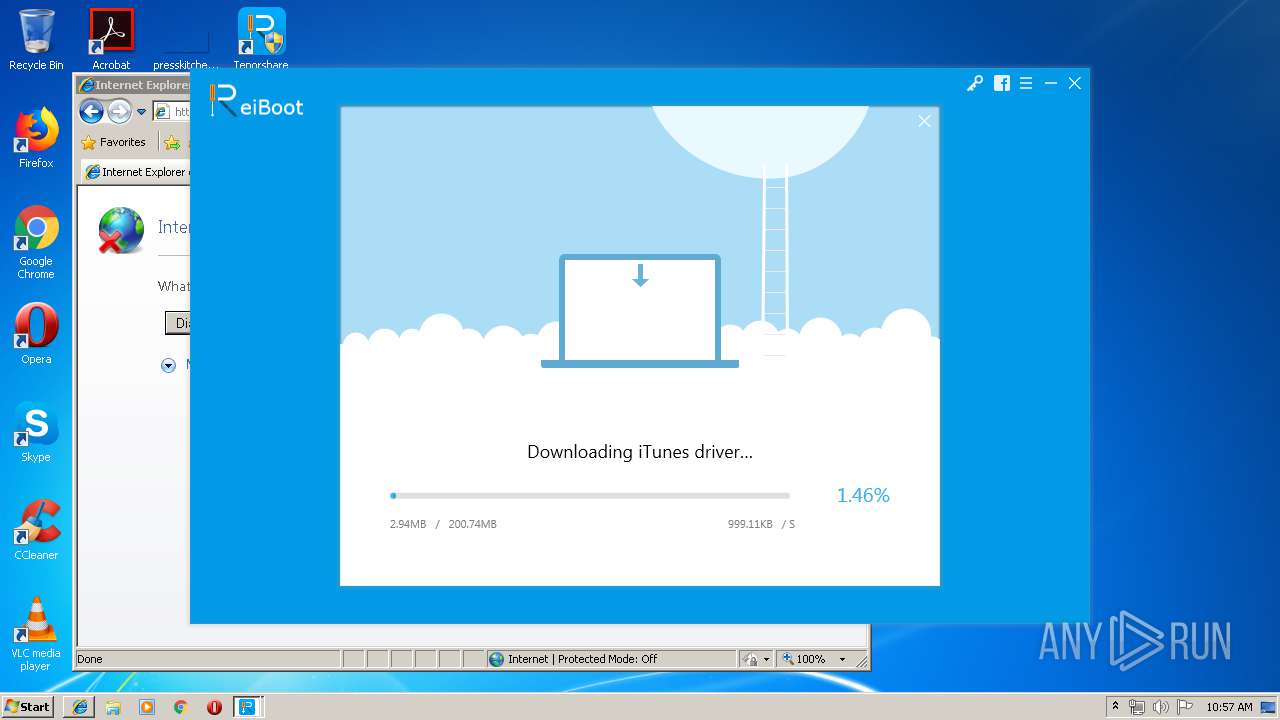This screenshot has width=1280, height=720.
Task: Click the globe error icon in Internet Explorer
Action: point(121,230)
